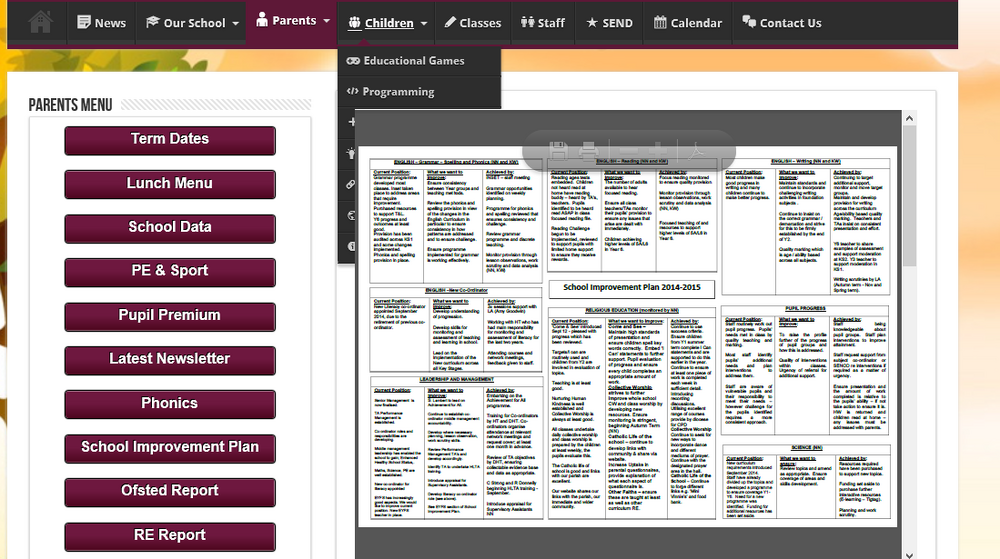Open the Ofsted Report page

(170, 492)
